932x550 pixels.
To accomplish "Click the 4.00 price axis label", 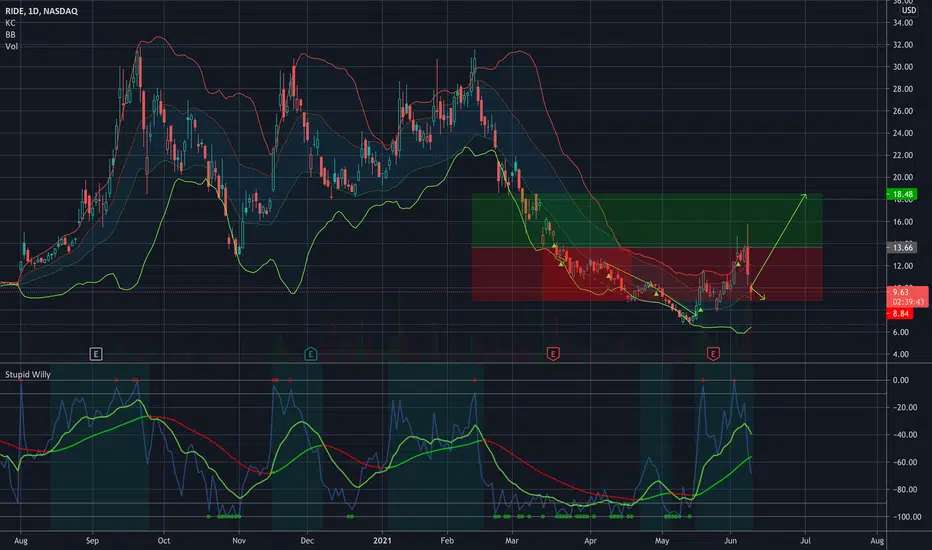I will pyautogui.click(x=900, y=354).
